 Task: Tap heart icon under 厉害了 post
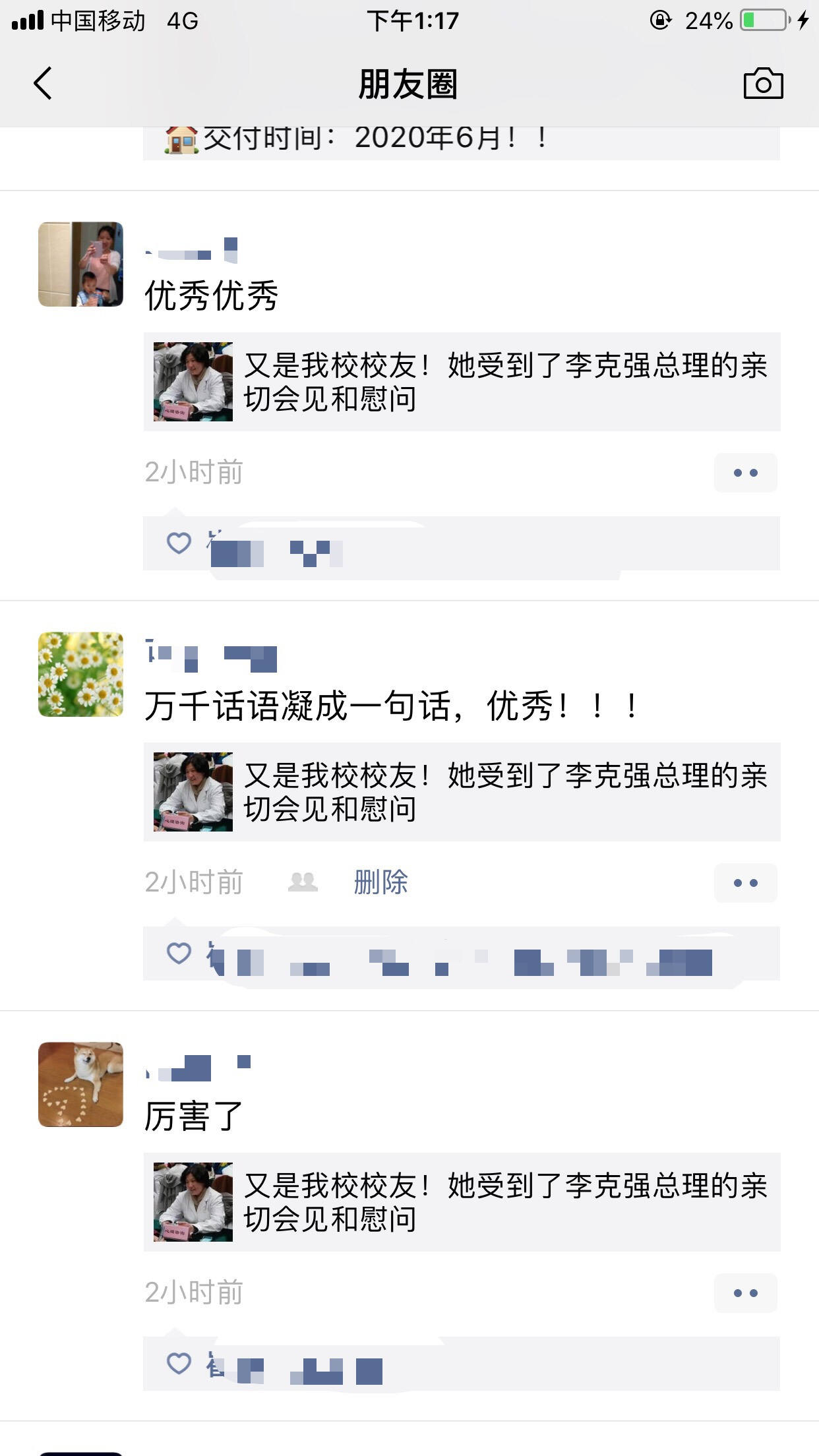[x=179, y=1363]
